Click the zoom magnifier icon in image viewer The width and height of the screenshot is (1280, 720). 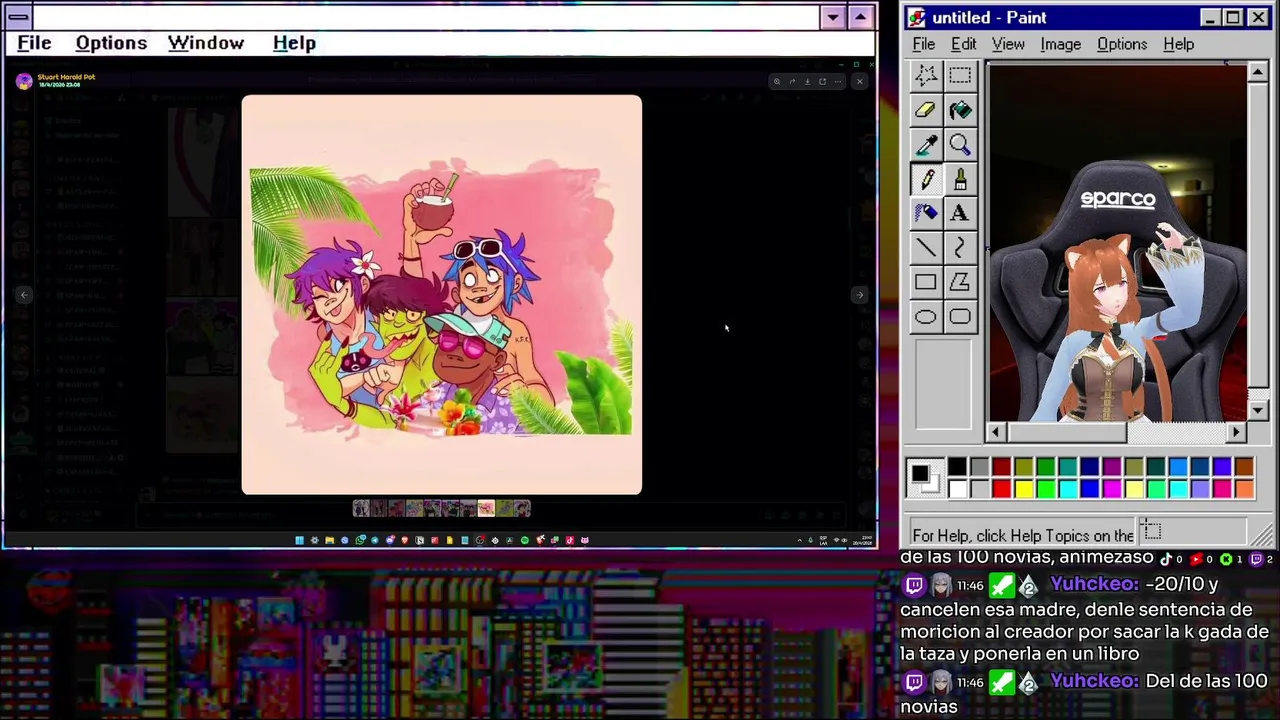[x=777, y=81]
